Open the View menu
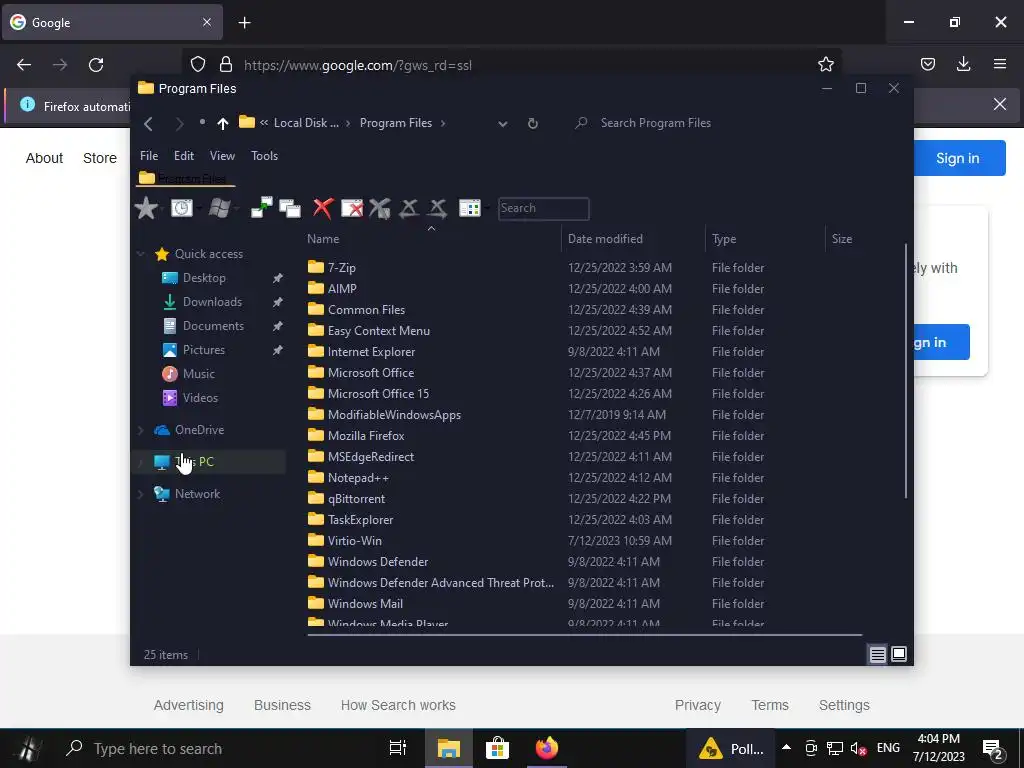The image size is (1024, 768). point(222,156)
